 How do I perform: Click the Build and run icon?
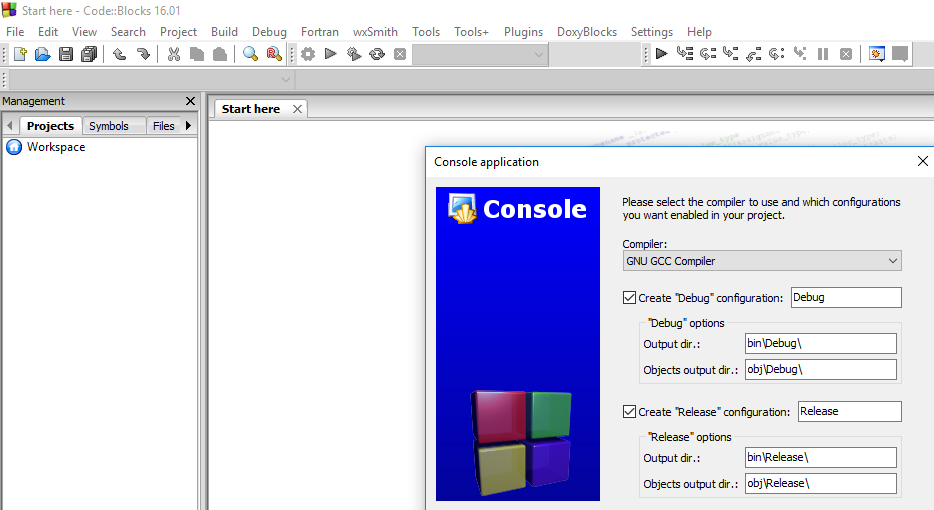(354, 54)
